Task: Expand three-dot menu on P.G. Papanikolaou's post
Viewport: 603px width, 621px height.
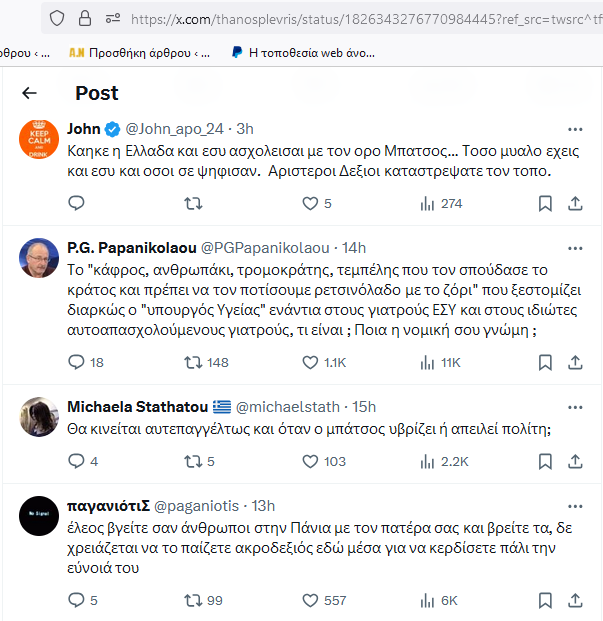Action: click(x=575, y=248)
